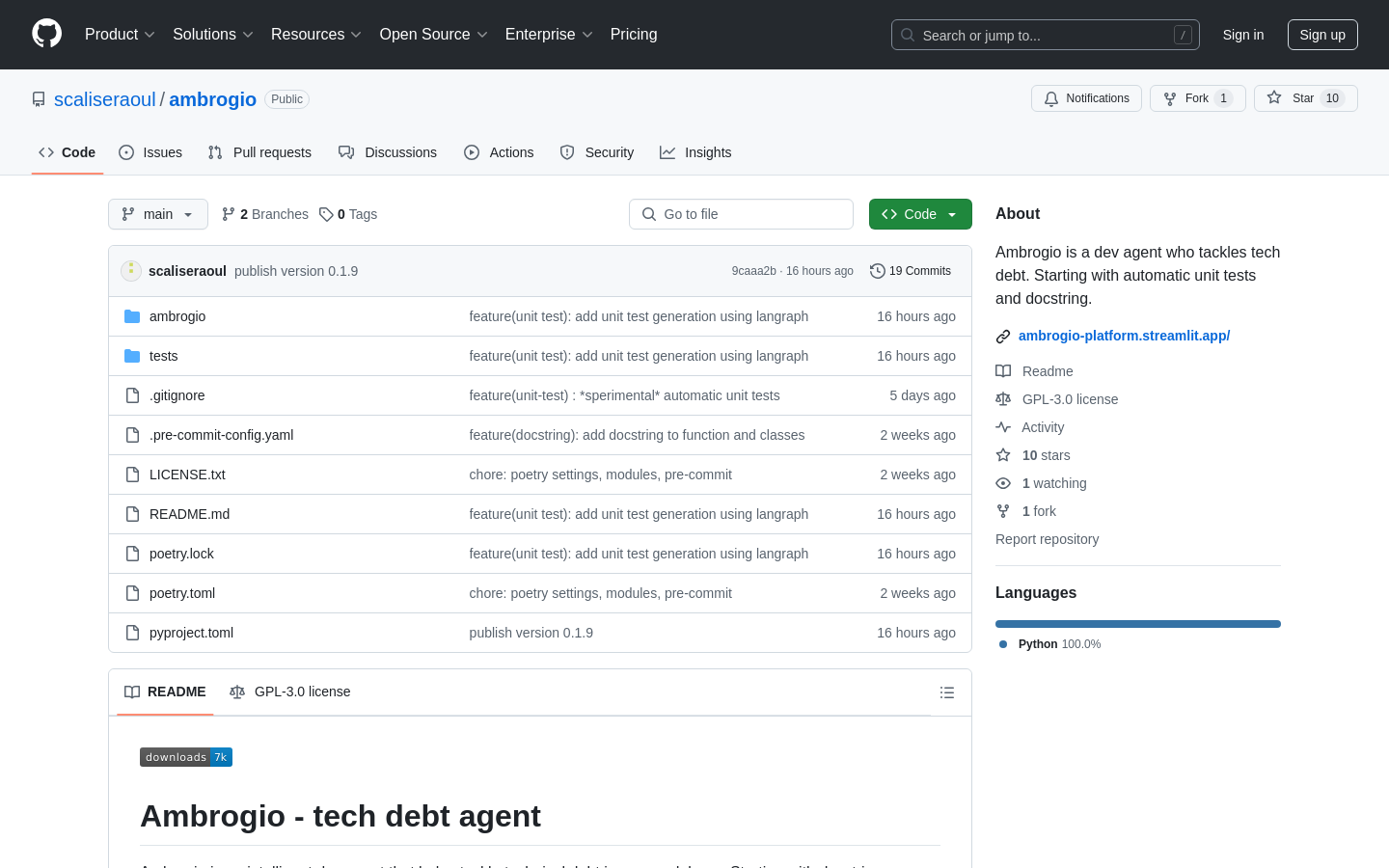
Task: Switch to the Pull requests tab
Action: pos(259,152)
